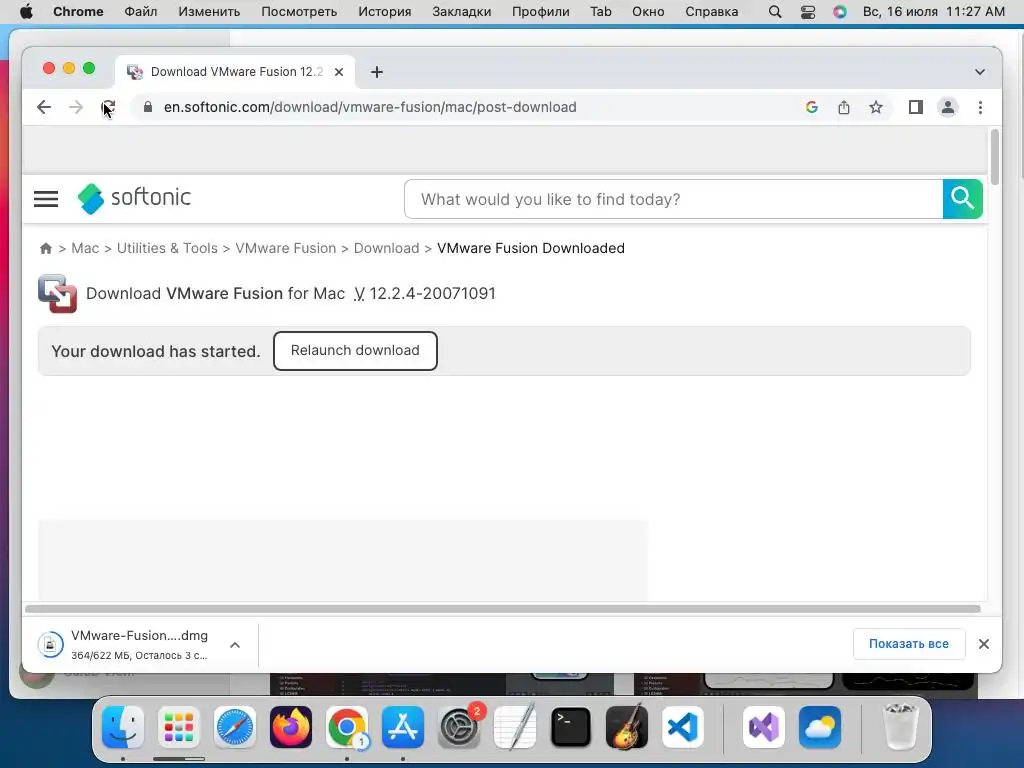The width and height of the screenshot is (1024, 768).
Task: Open Spotlight search in menu bar
Action: click(x=775, y=12)
